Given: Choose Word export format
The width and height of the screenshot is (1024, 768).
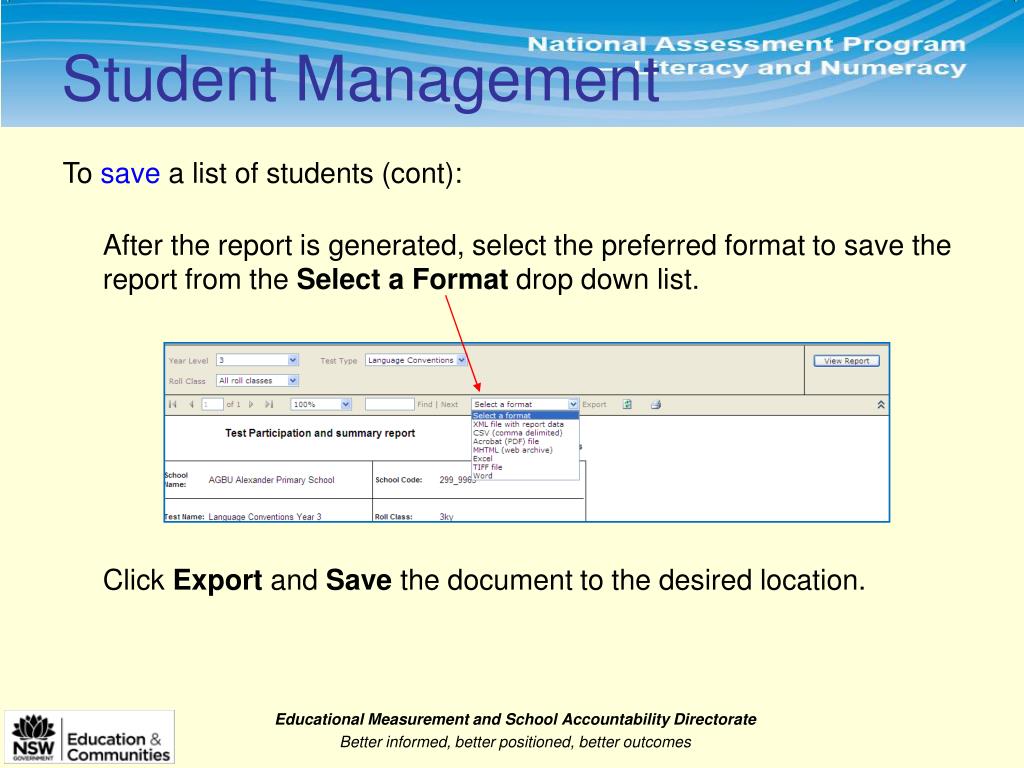Looking at the screenshot, I should pos(483,475).
